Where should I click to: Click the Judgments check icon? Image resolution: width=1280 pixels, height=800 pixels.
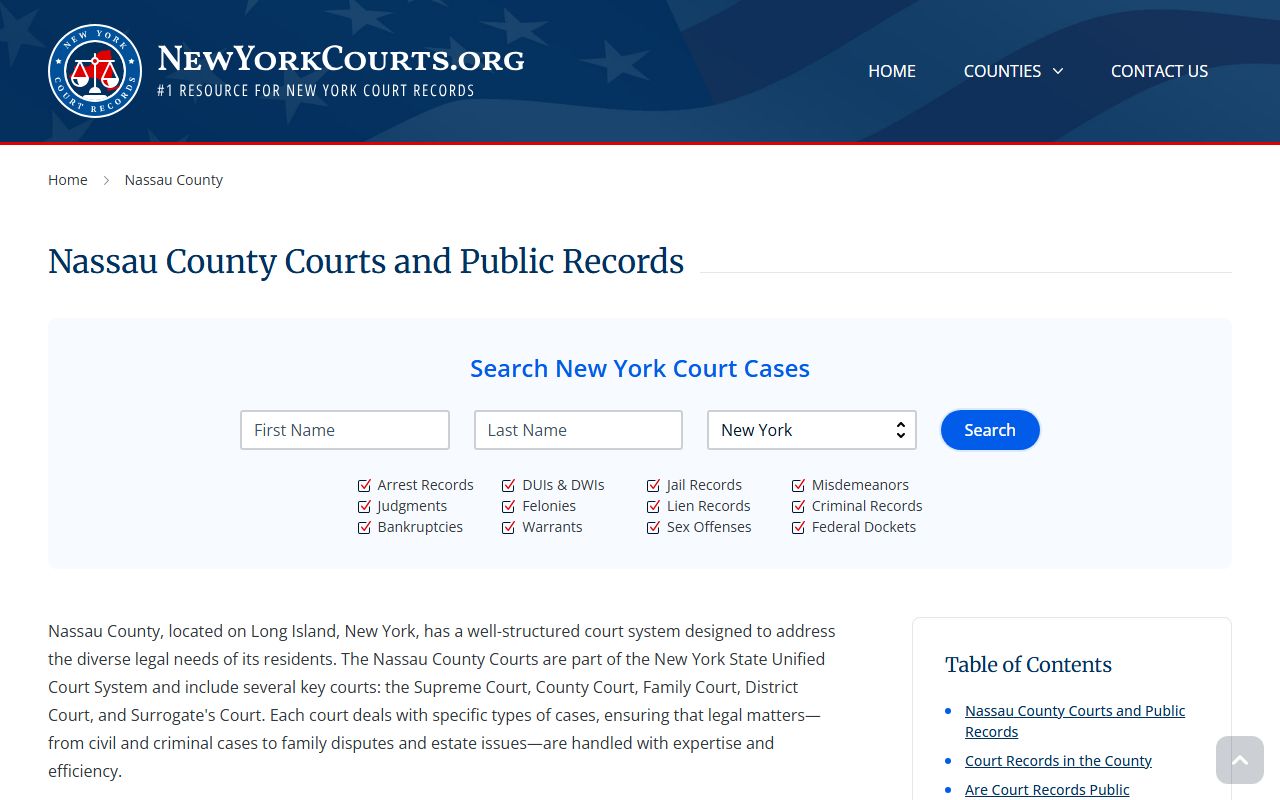[364, 506]
